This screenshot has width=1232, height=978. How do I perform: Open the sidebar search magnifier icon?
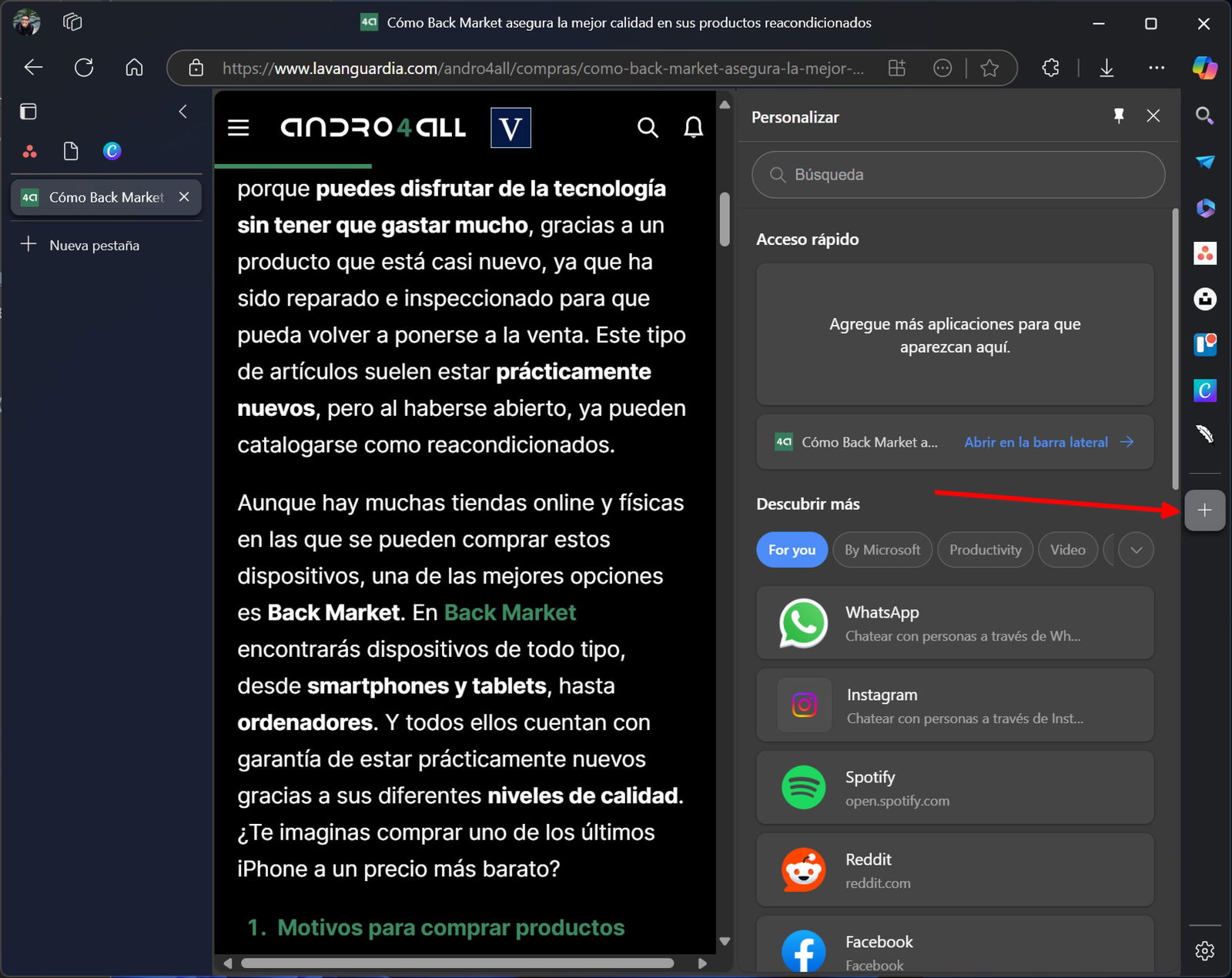pyautogui.click(x=1205, y=116)
